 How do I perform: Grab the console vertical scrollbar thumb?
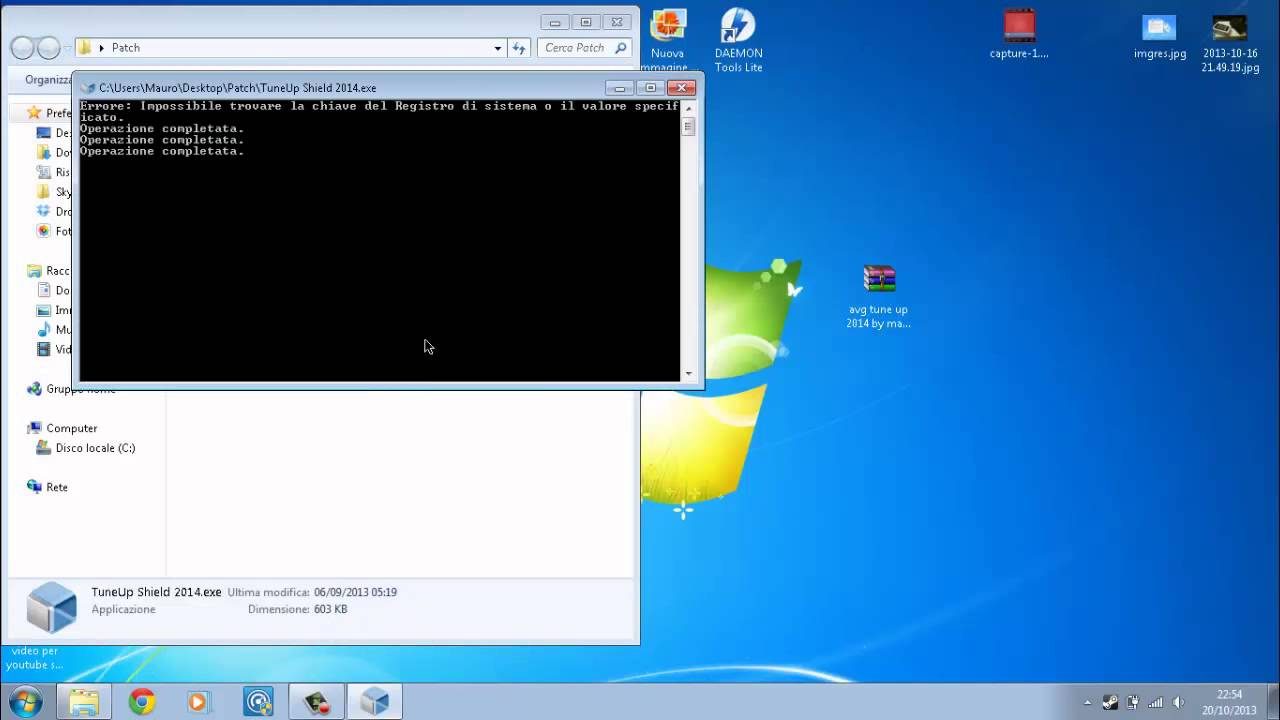(x=688, y=127)
